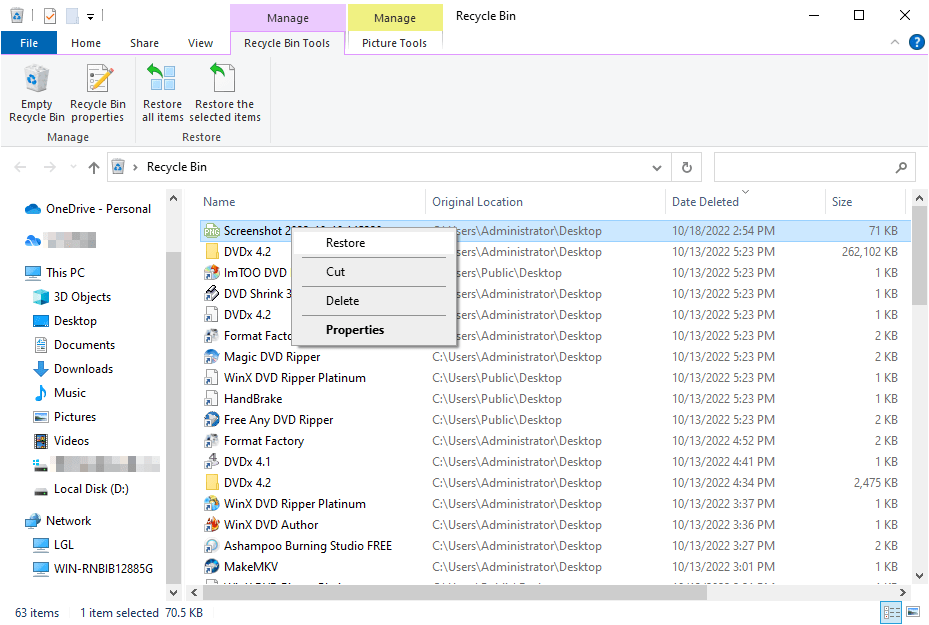Viewport: 929px width, 625px height.
Task: Click Restore all items
Action: click(162, 93)
